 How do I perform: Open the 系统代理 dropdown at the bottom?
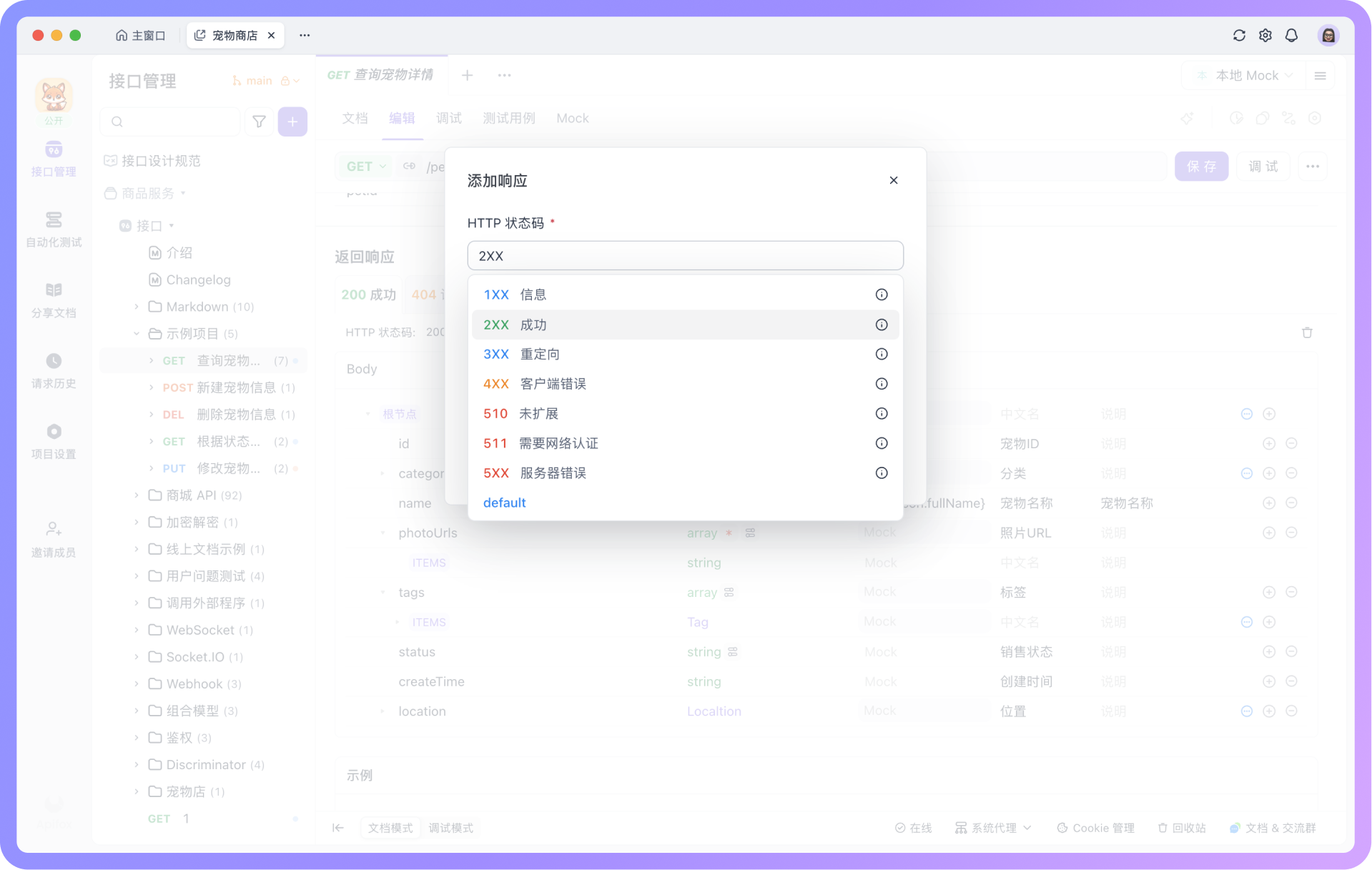[x=992, y=828]
